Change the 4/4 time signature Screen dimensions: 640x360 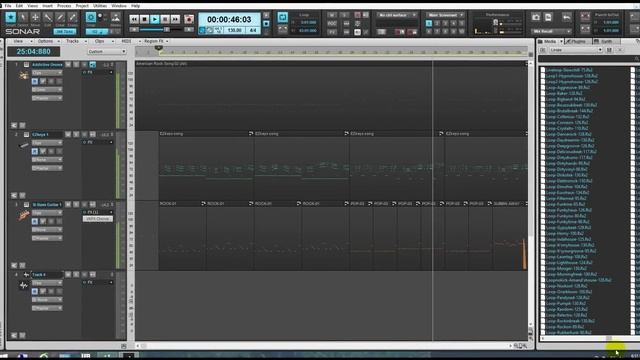coord(253,30)
